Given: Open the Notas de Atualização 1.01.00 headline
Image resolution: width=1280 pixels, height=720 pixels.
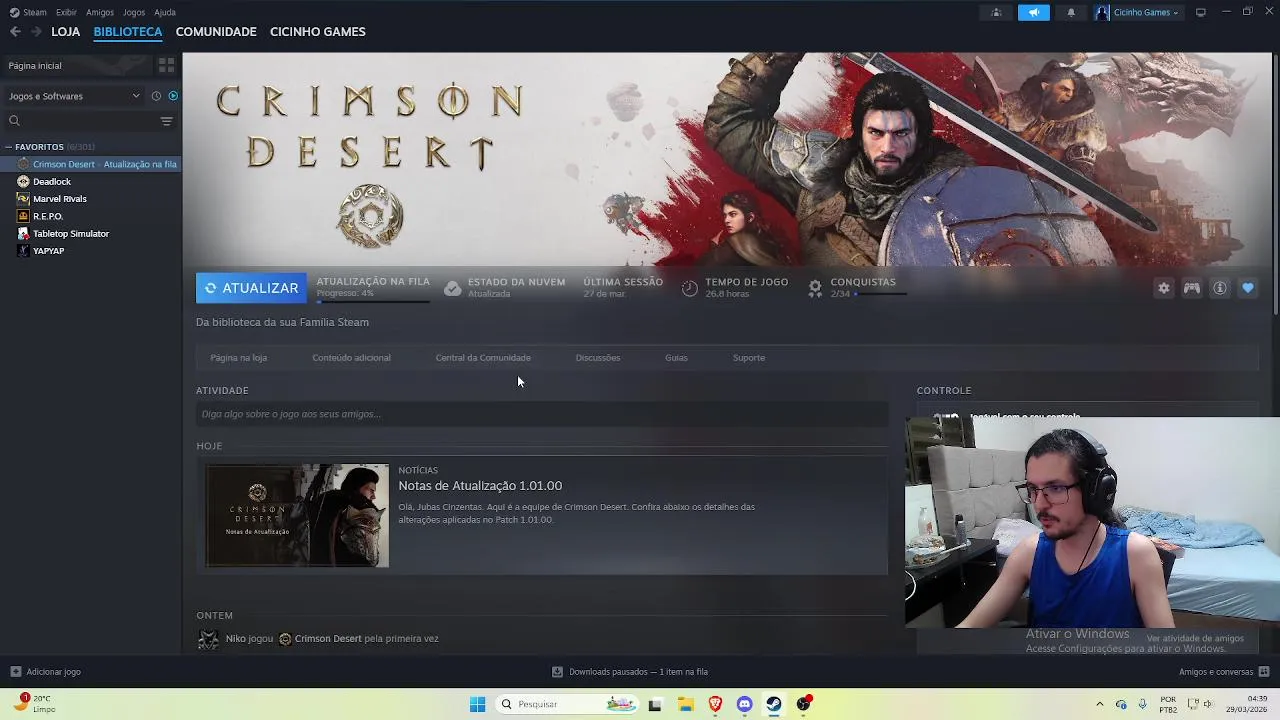Looking at the screenshot, I should pyautogui.click(x=480, y=486).
